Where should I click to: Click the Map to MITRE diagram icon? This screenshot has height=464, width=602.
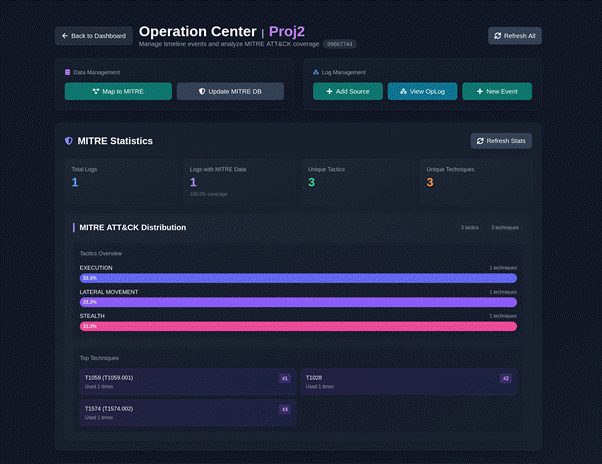pos(96,91)
